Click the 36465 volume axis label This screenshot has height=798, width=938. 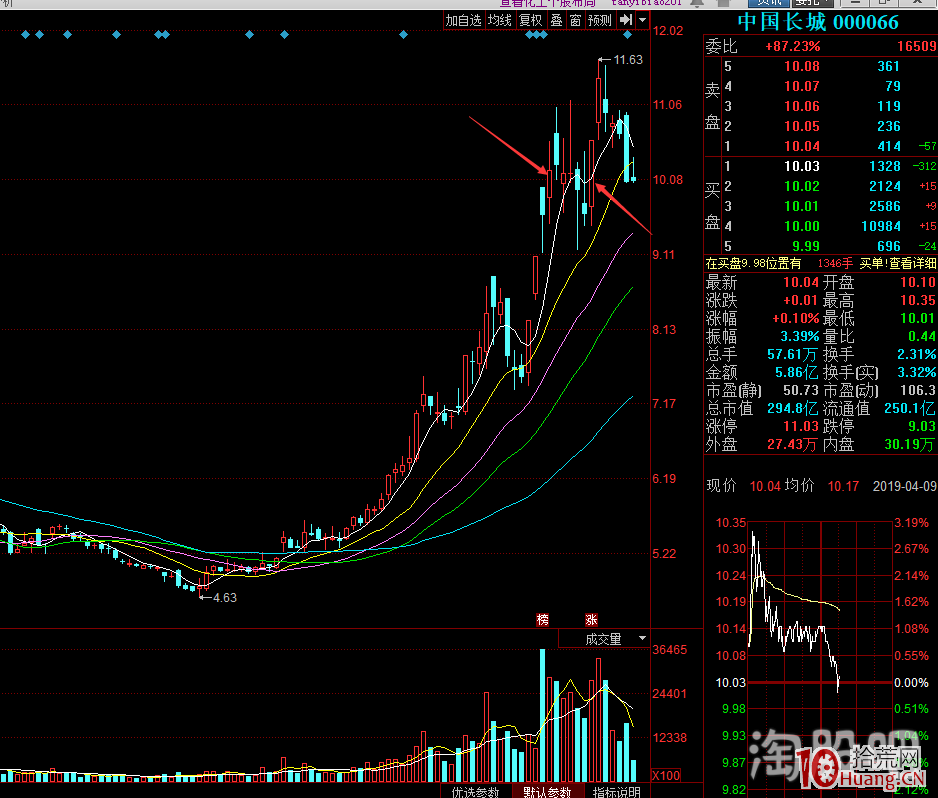pos(669,650)
